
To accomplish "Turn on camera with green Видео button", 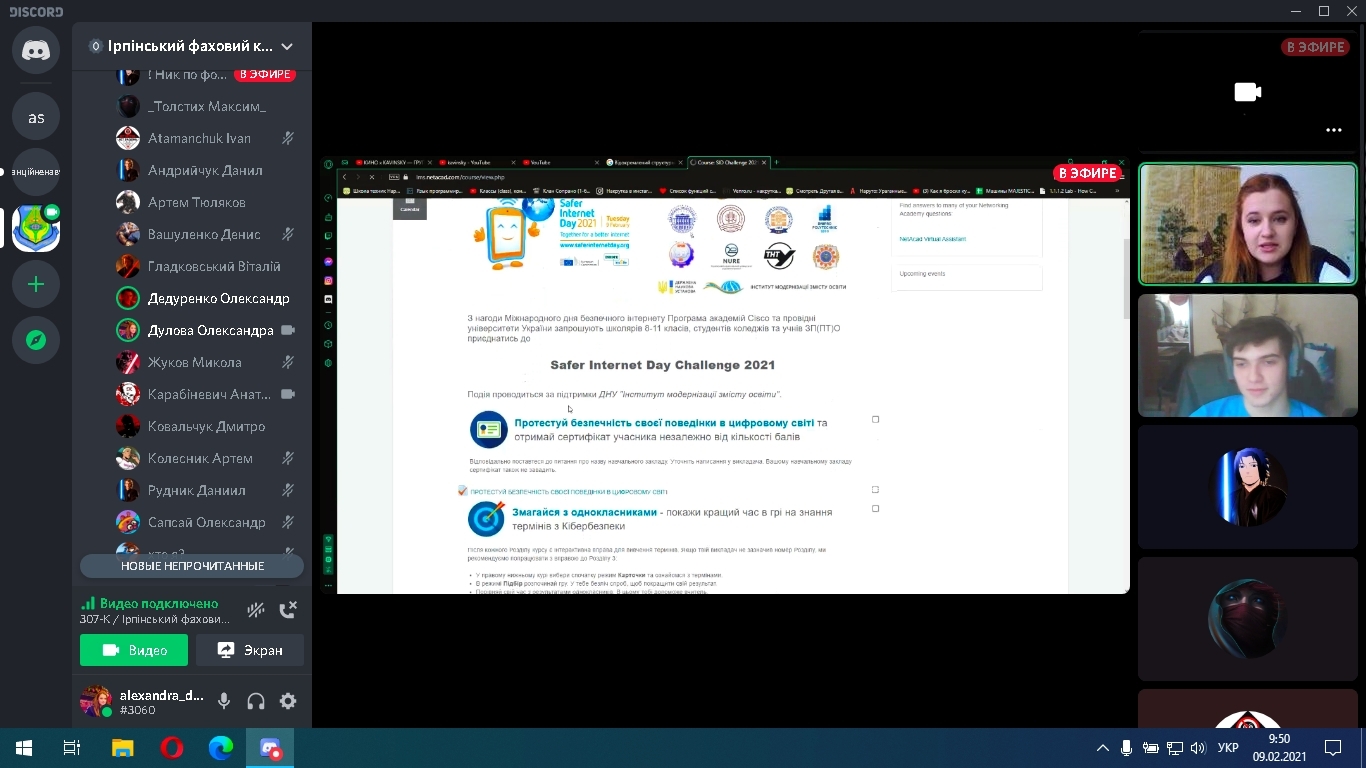I will [x=134, y=650].
